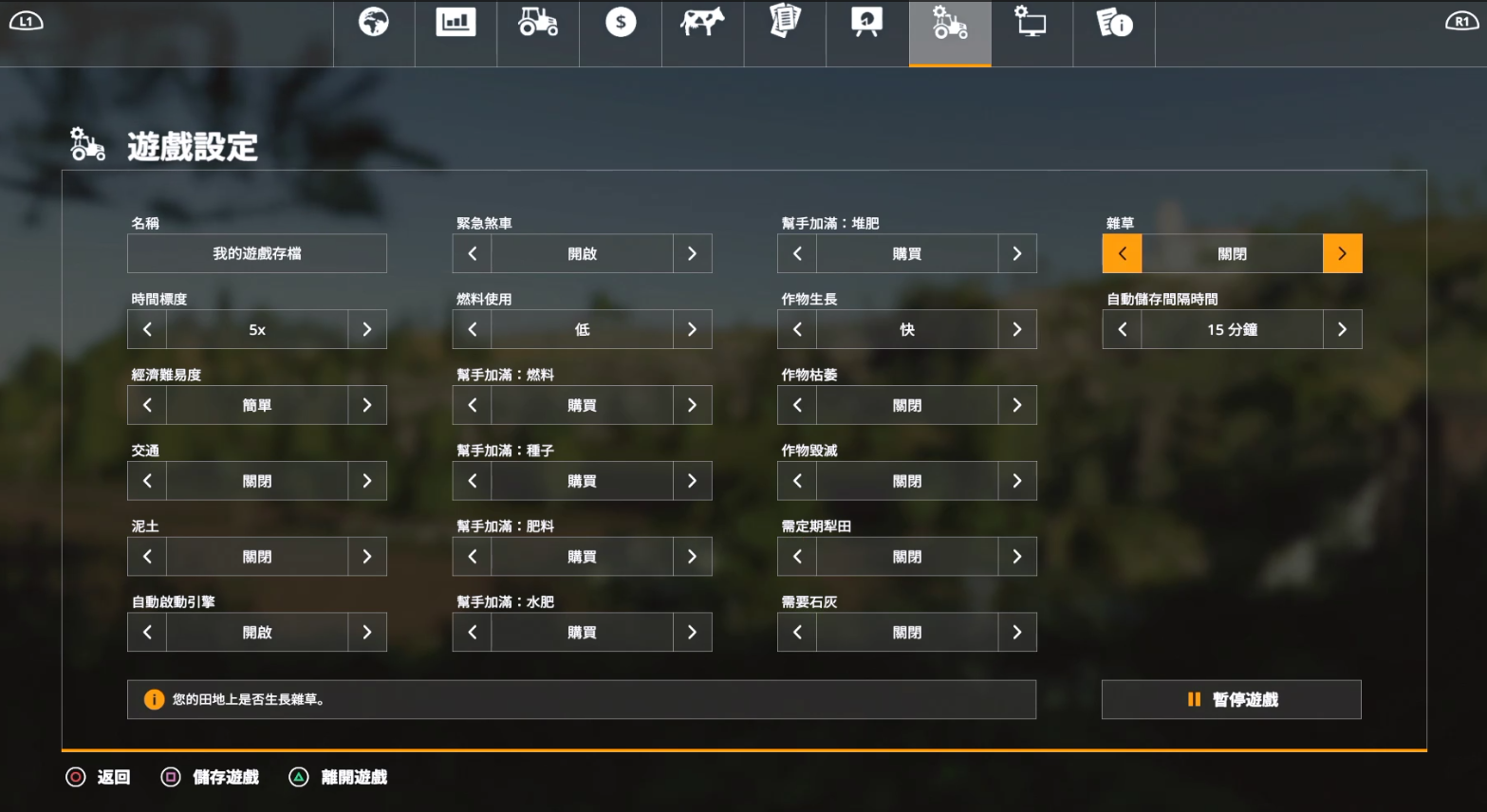Open the presentation board tab icon
Viewport: 1487px width, 812px height.
(867, 22)
